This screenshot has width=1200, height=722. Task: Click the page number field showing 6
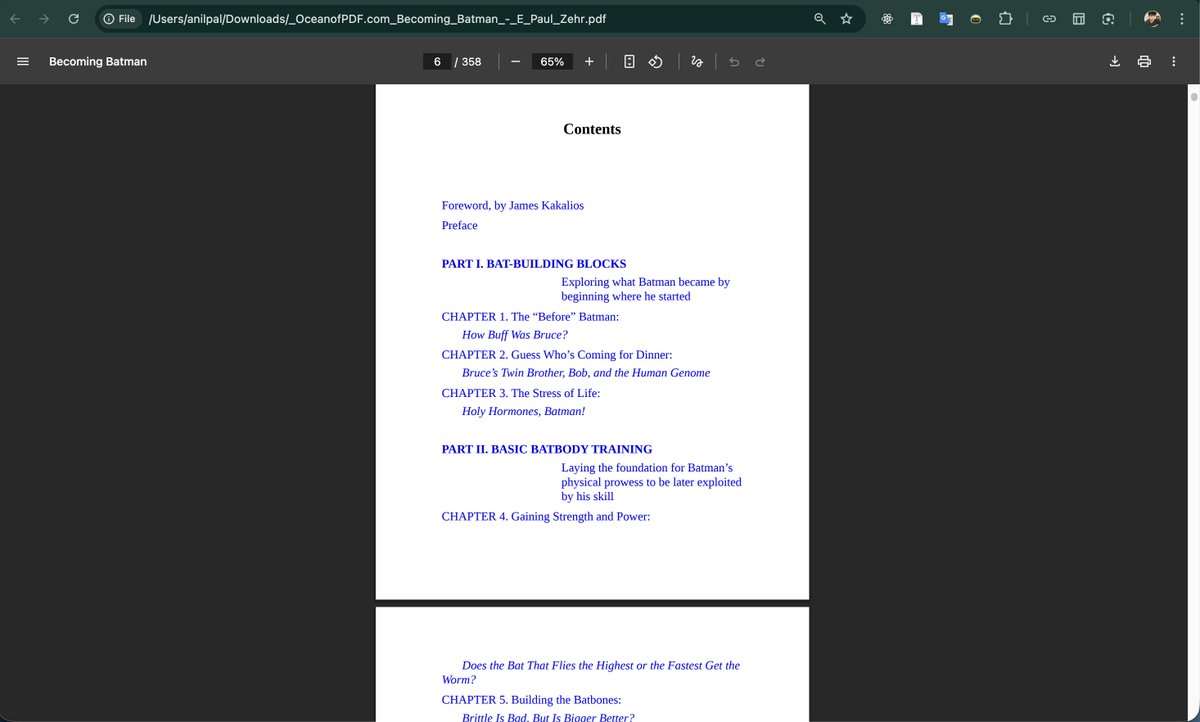[x=436, y=61]
